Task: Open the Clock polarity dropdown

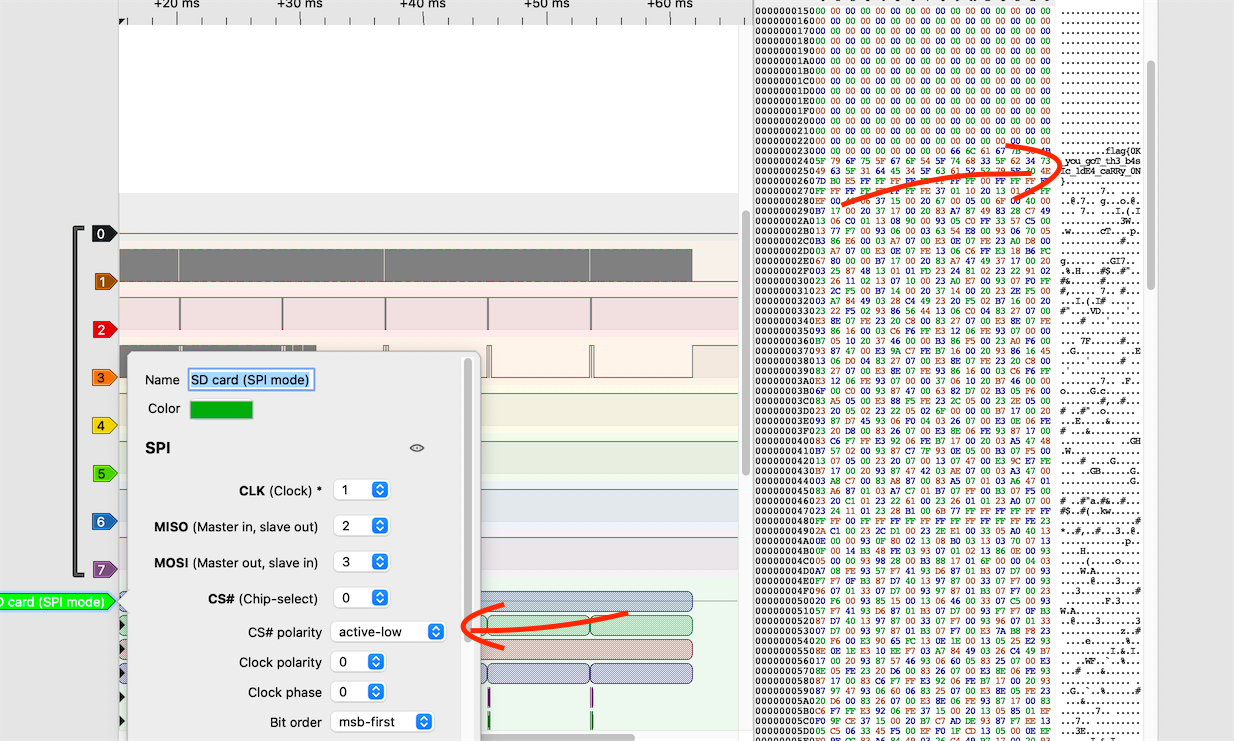Action: (x=358, y=662)
